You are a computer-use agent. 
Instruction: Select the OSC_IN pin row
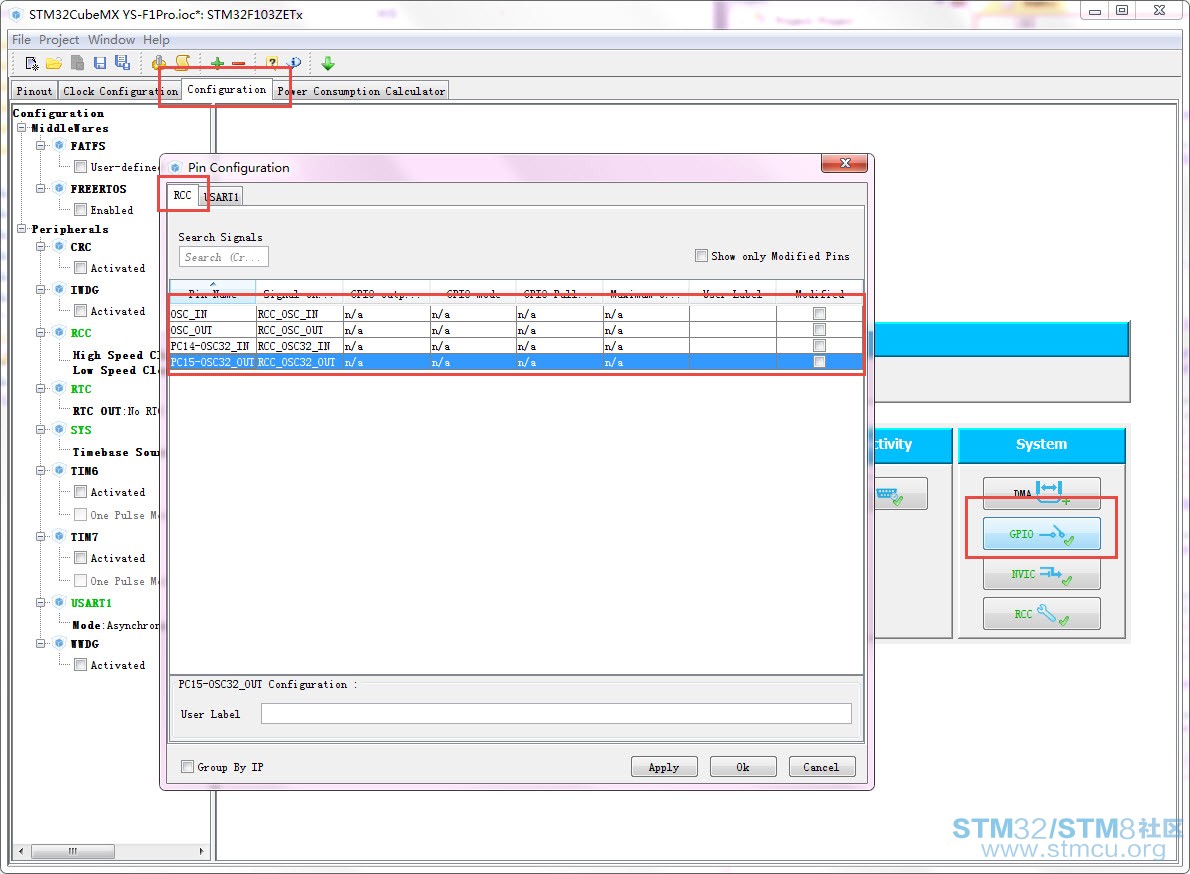click(516, 314)
